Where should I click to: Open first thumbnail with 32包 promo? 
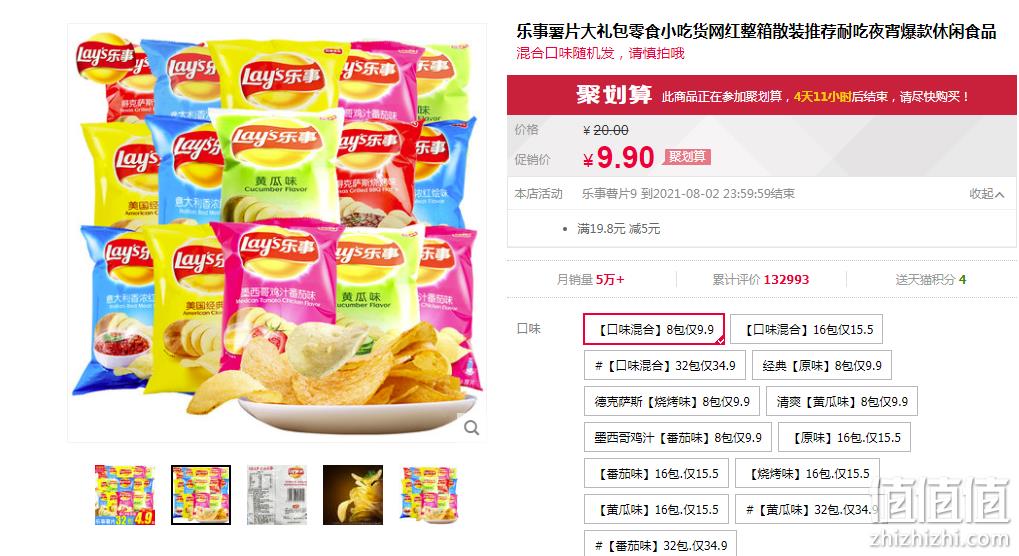[x=125, y=495]
